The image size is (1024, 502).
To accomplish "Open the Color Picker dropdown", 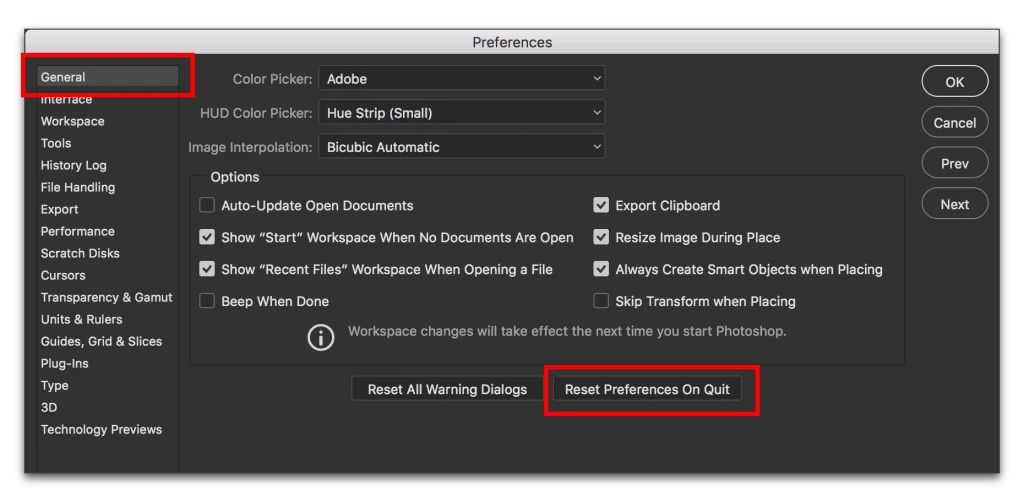I will pyautogui.click(x=462, y=78).
